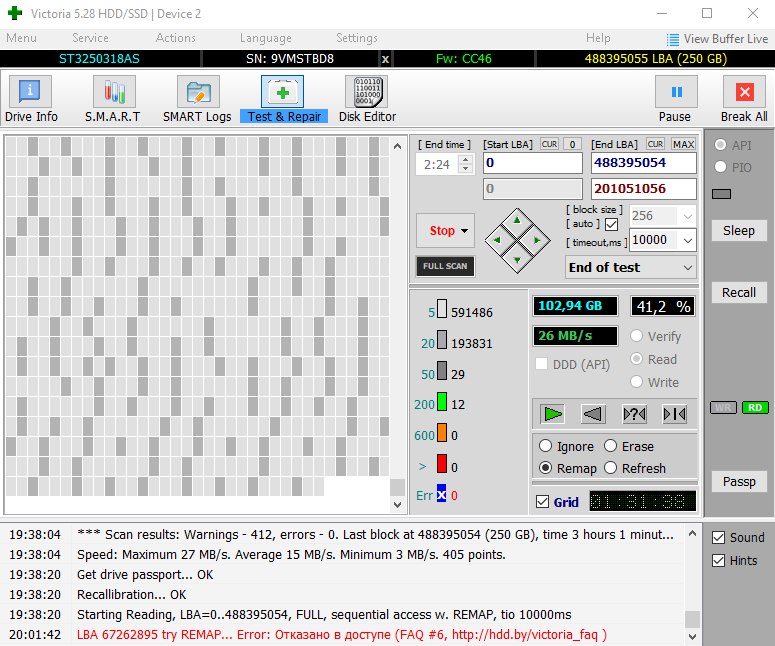This screenshot has width=775, height=646.
Task: Switch to Test & Repair
Action: [284, 99]
